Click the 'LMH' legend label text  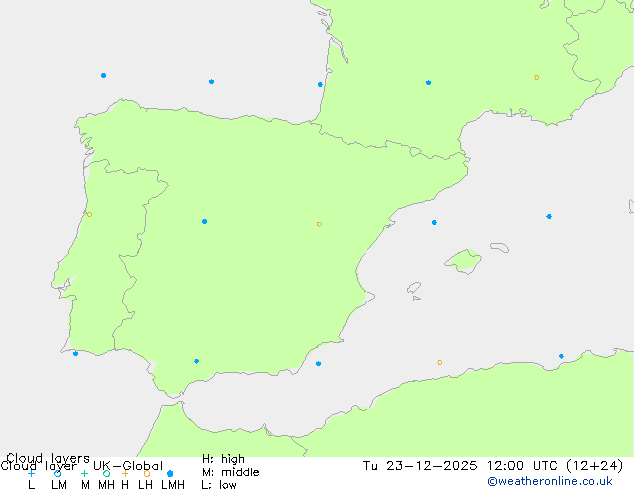pyautogui.click(x=173, y=485)
